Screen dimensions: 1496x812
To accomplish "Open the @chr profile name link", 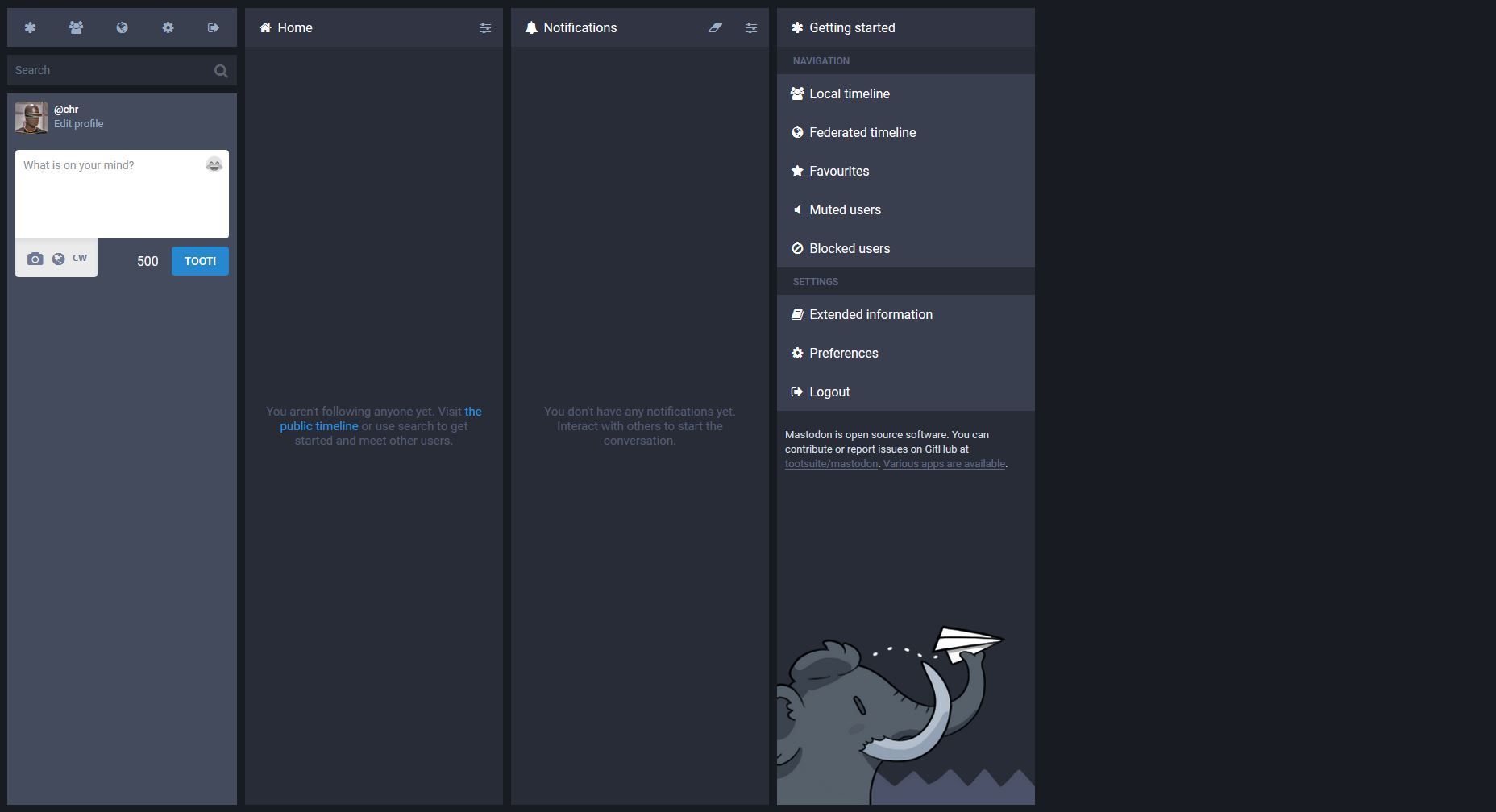I will tap(66, 109).
